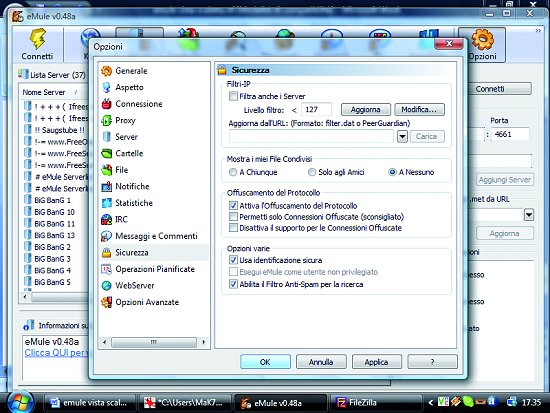Click the Connetti button in server panel
Screen dimensions: 550x413
tap(500, 89)
